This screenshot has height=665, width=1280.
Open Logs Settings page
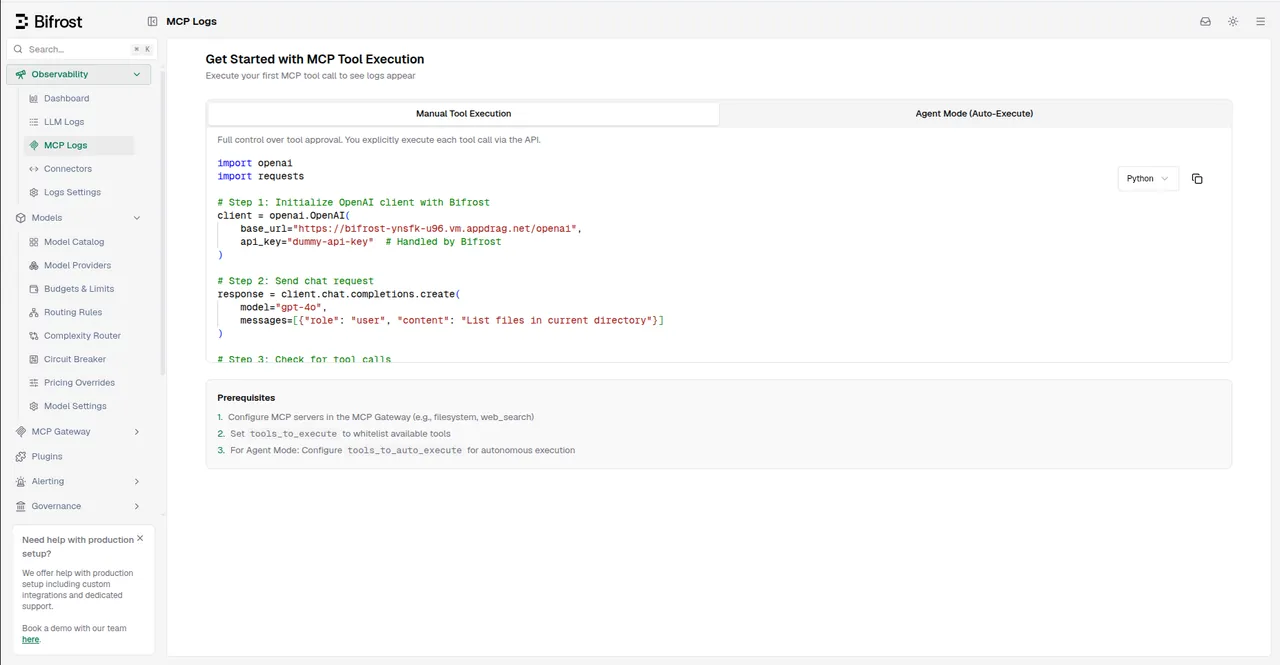(x=72, y=192)
